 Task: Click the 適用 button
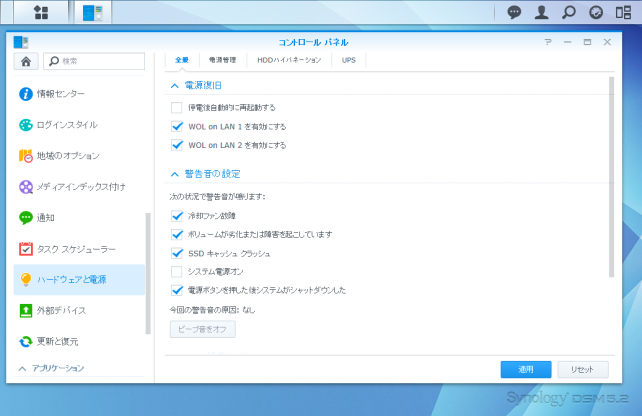pyautogui.click(x=526, y=370)
